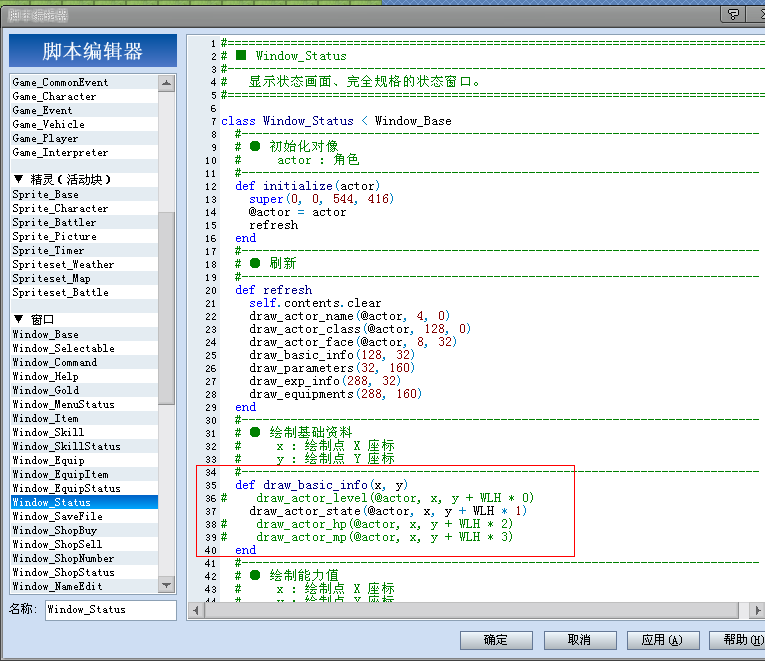
Task: Select Window_SkillStatus script
Action: [84, 446]
